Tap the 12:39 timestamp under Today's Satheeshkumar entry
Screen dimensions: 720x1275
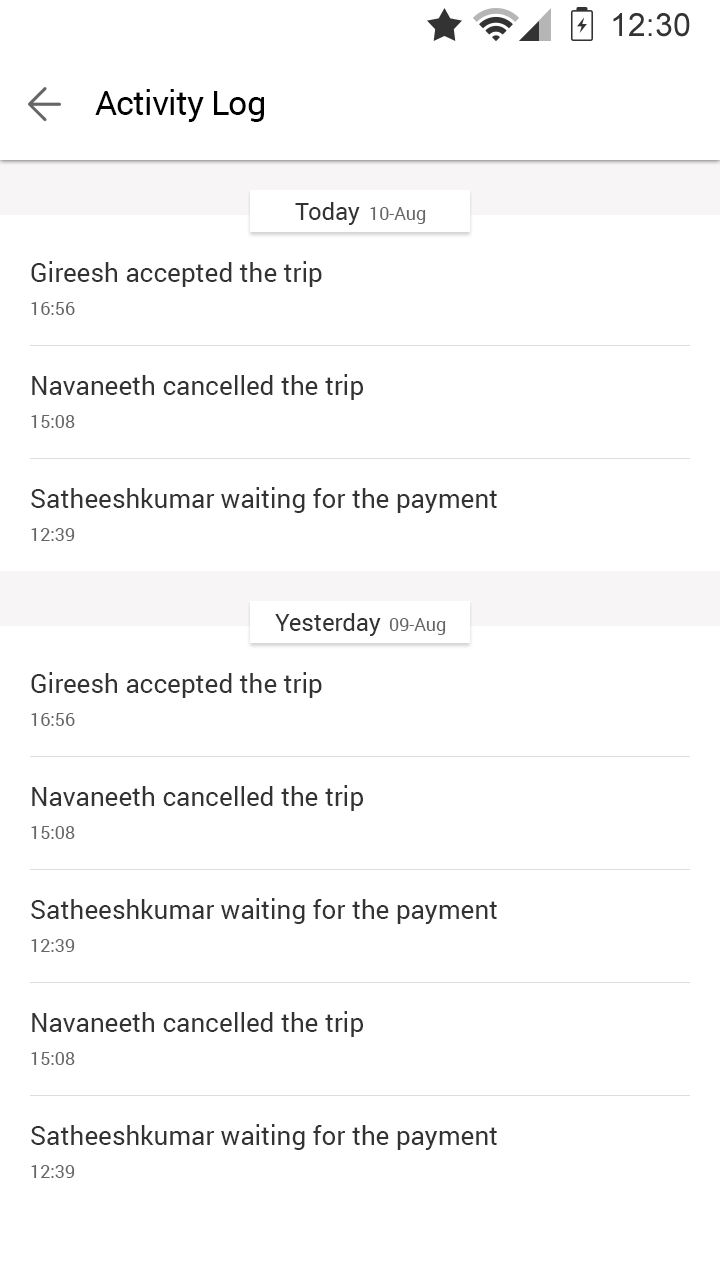53,535
